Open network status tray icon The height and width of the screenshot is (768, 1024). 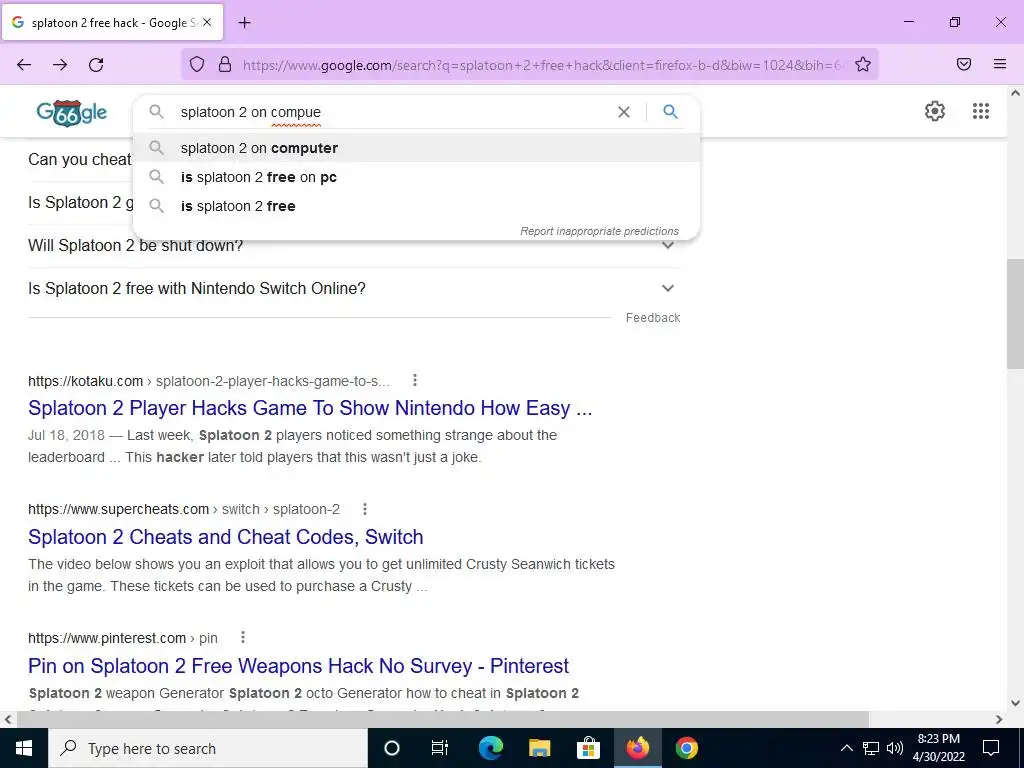(x=871, y=748)
